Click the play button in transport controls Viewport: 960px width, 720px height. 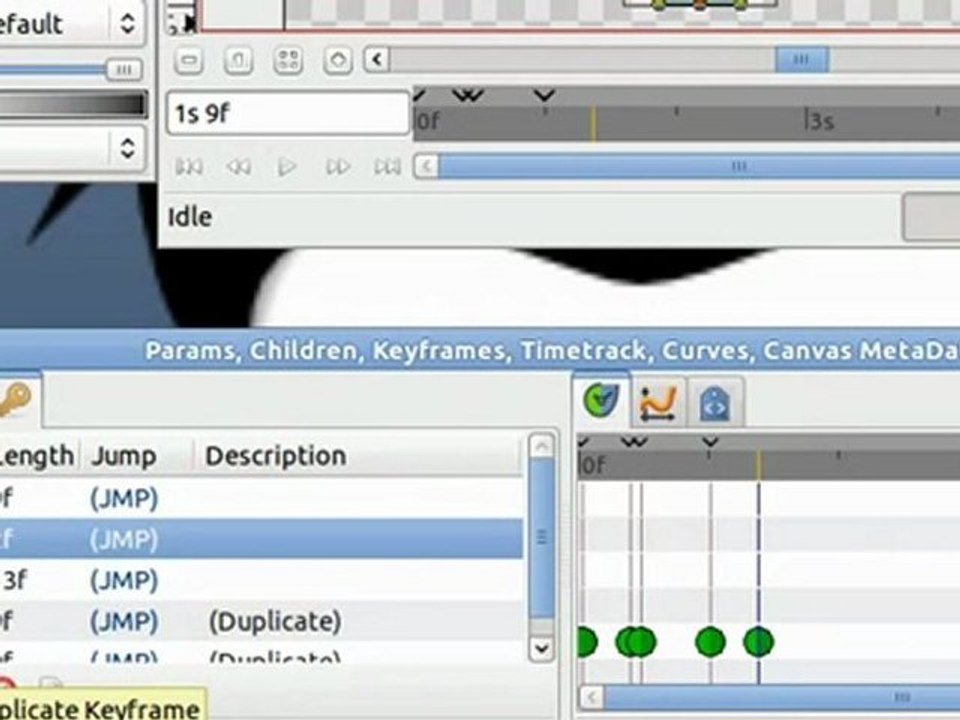click(287, 167)
